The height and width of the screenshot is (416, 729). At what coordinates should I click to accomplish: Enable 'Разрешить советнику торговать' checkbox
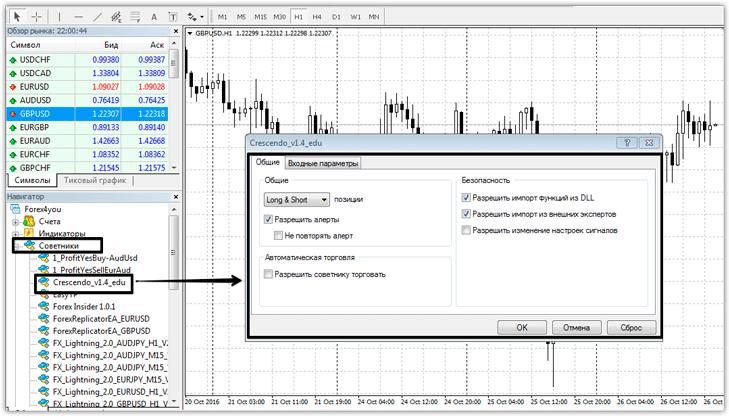(269, 274)
